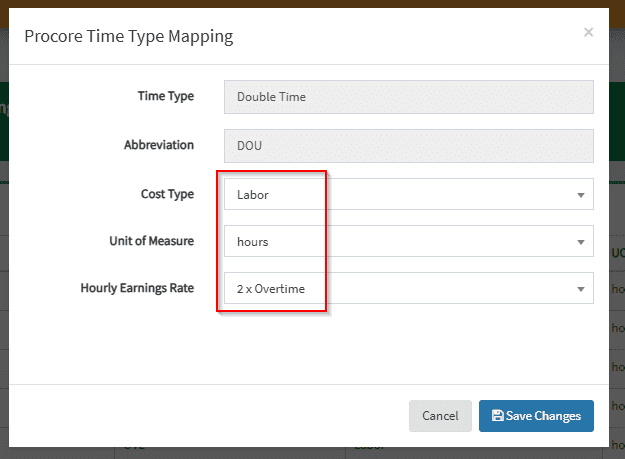Close the dialog using the X icon

(588, 32)
